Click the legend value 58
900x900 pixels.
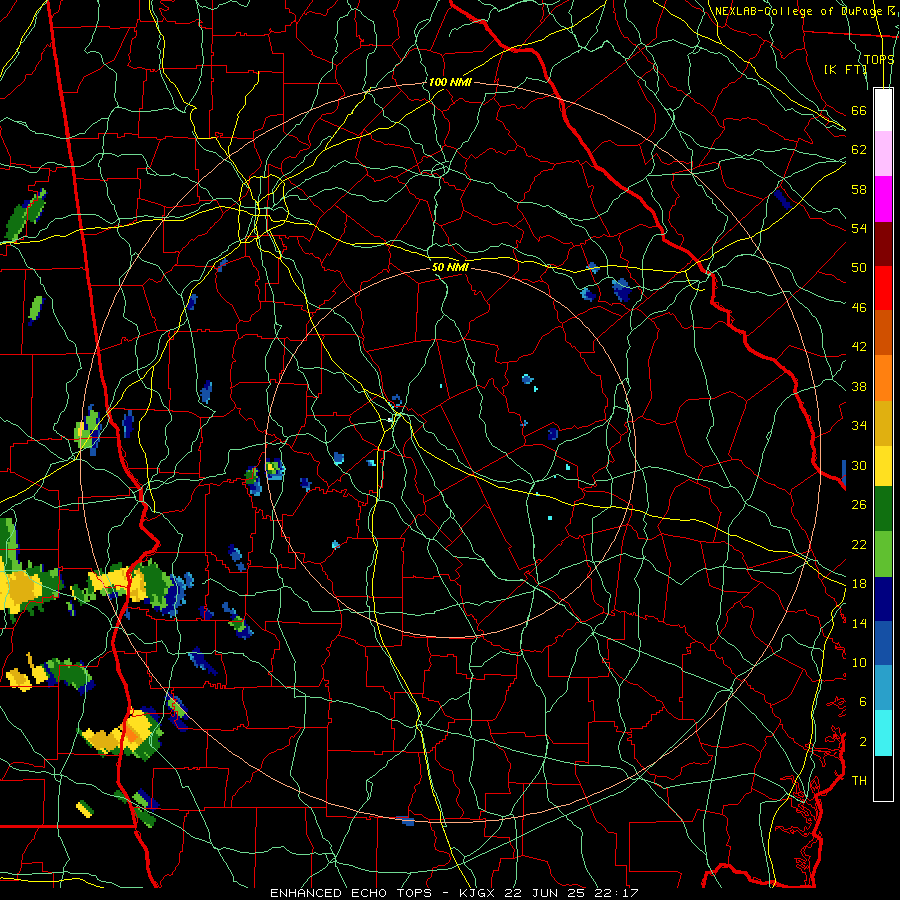click(859, 189)
